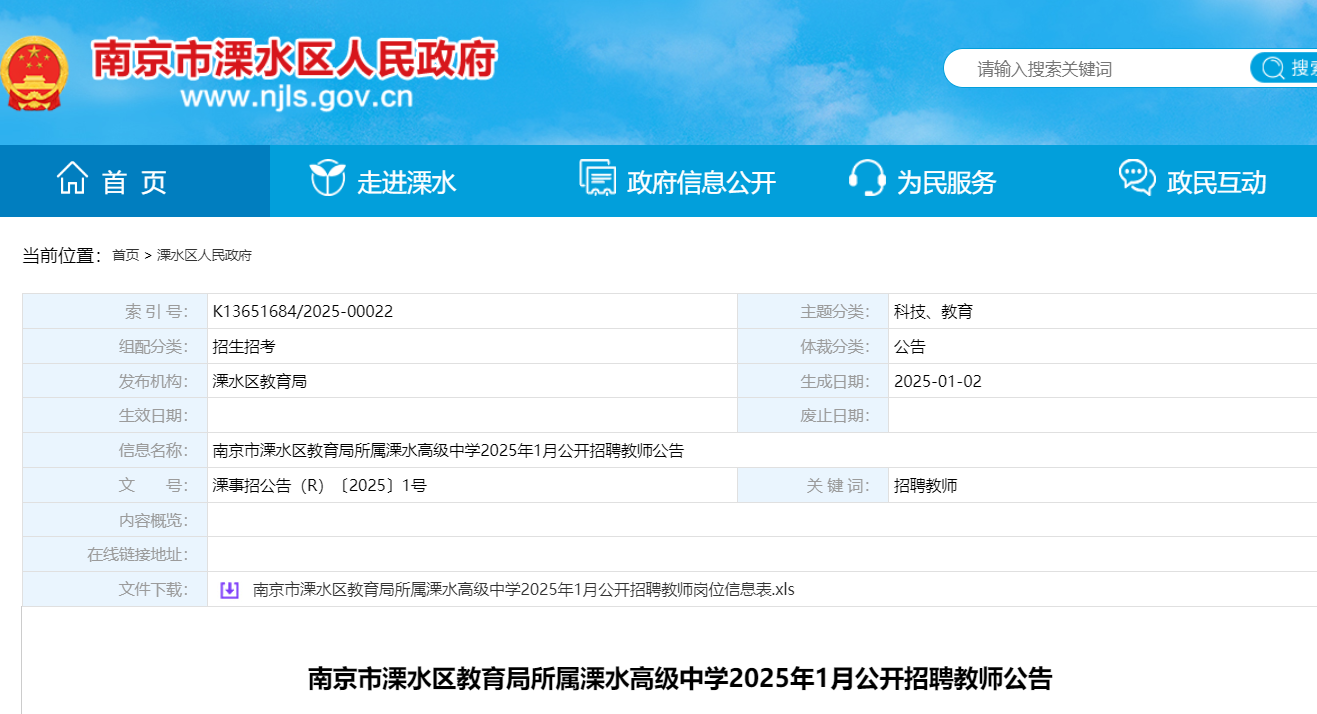Click the house icon beside 首页
Viewport: 1317px width, 714px height.
pyautogui.click(x=72, y=180)
